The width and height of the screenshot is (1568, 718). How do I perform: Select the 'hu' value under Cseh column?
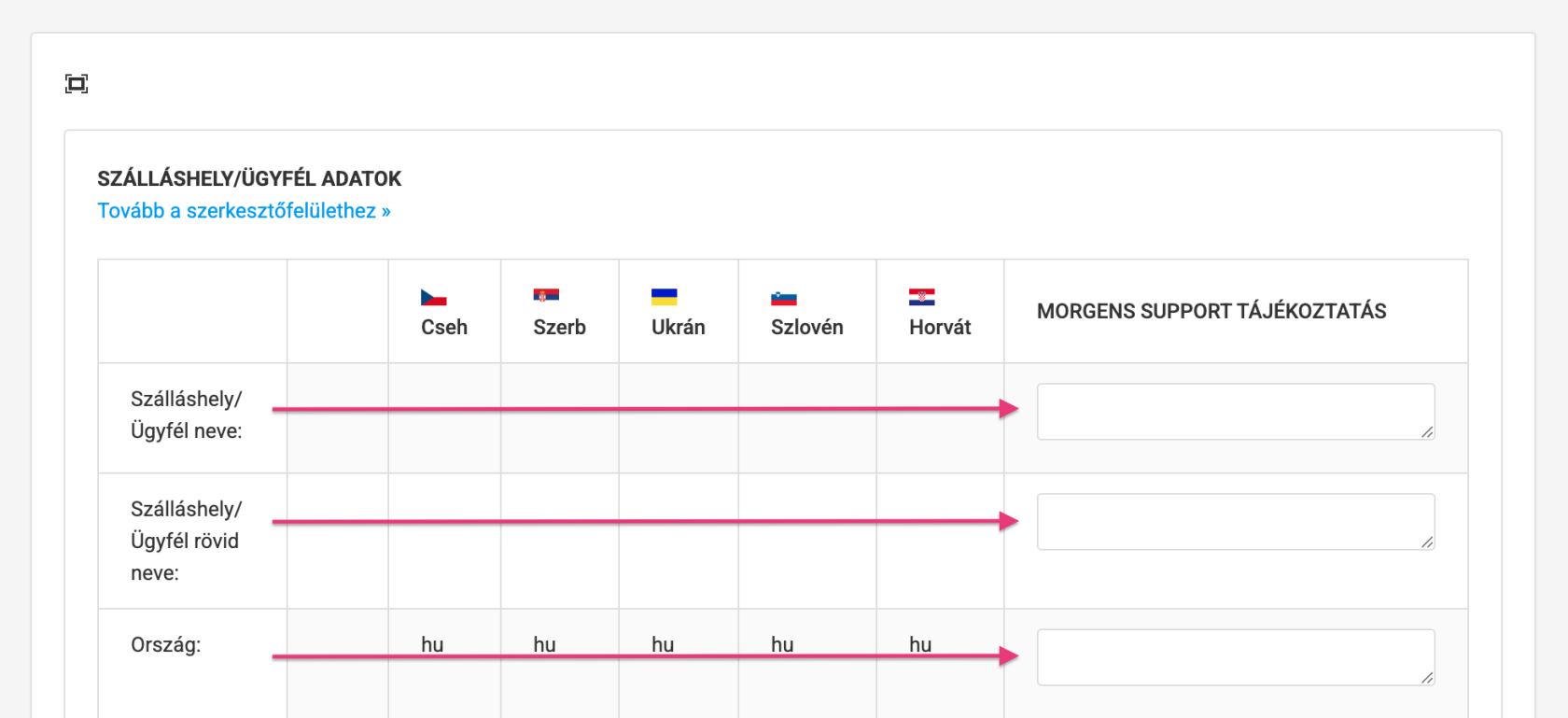coord(432,643)
